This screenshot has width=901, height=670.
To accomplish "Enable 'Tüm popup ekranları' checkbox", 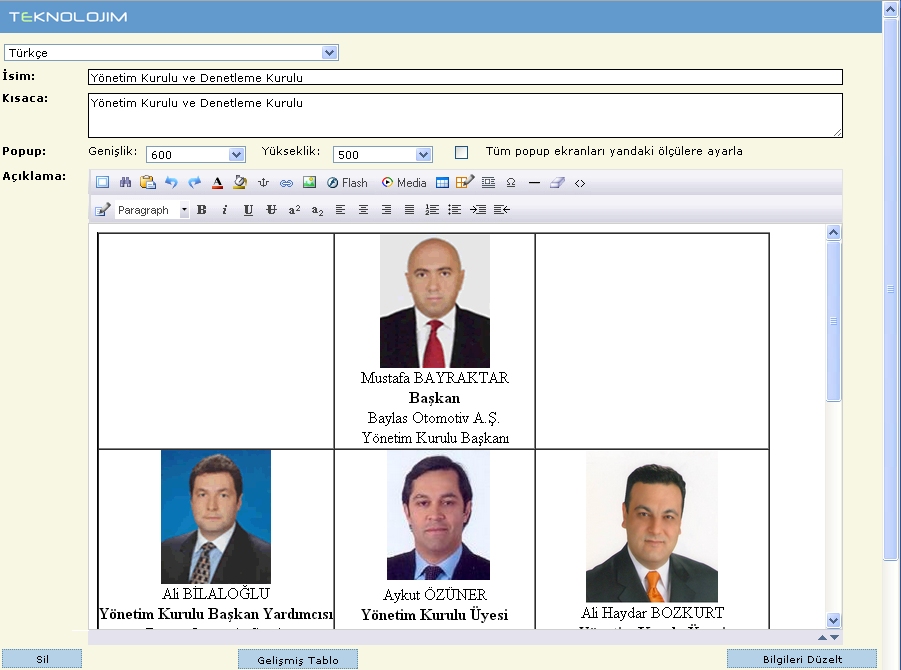I will tap(461, 152).
